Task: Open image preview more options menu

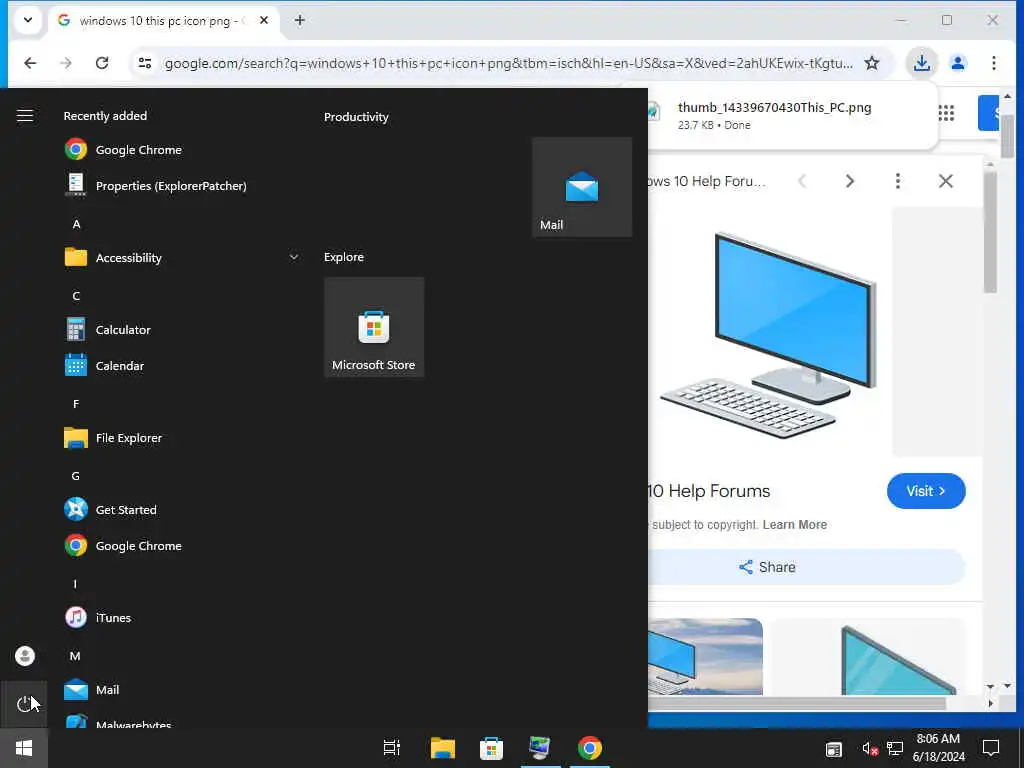Action: [898, 181]
